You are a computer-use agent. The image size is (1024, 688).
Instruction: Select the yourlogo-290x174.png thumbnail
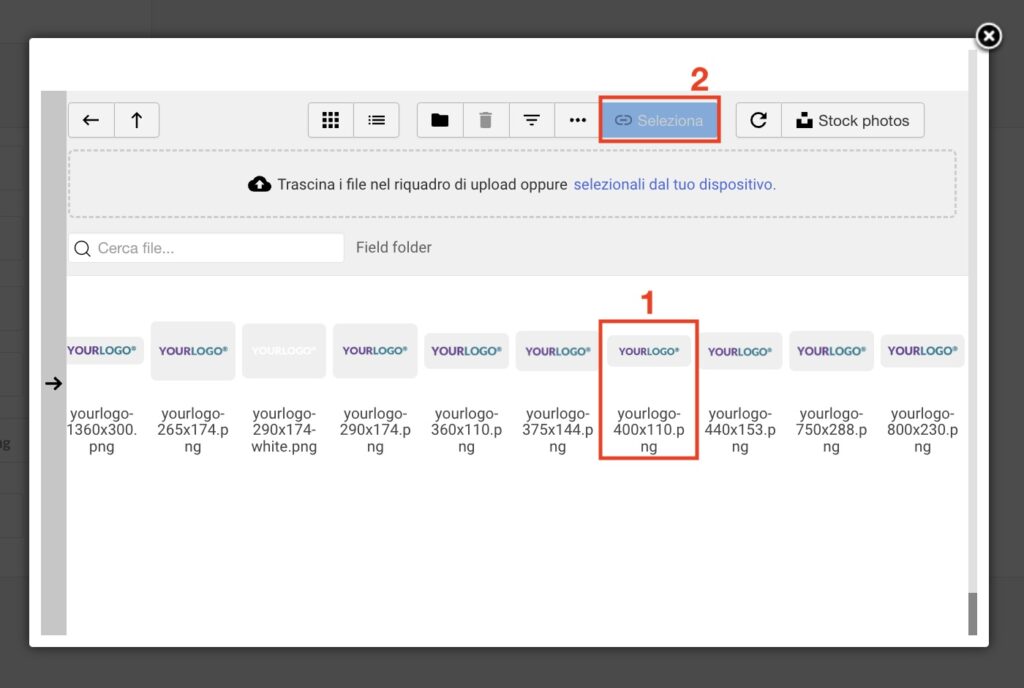tap(375, 351)
